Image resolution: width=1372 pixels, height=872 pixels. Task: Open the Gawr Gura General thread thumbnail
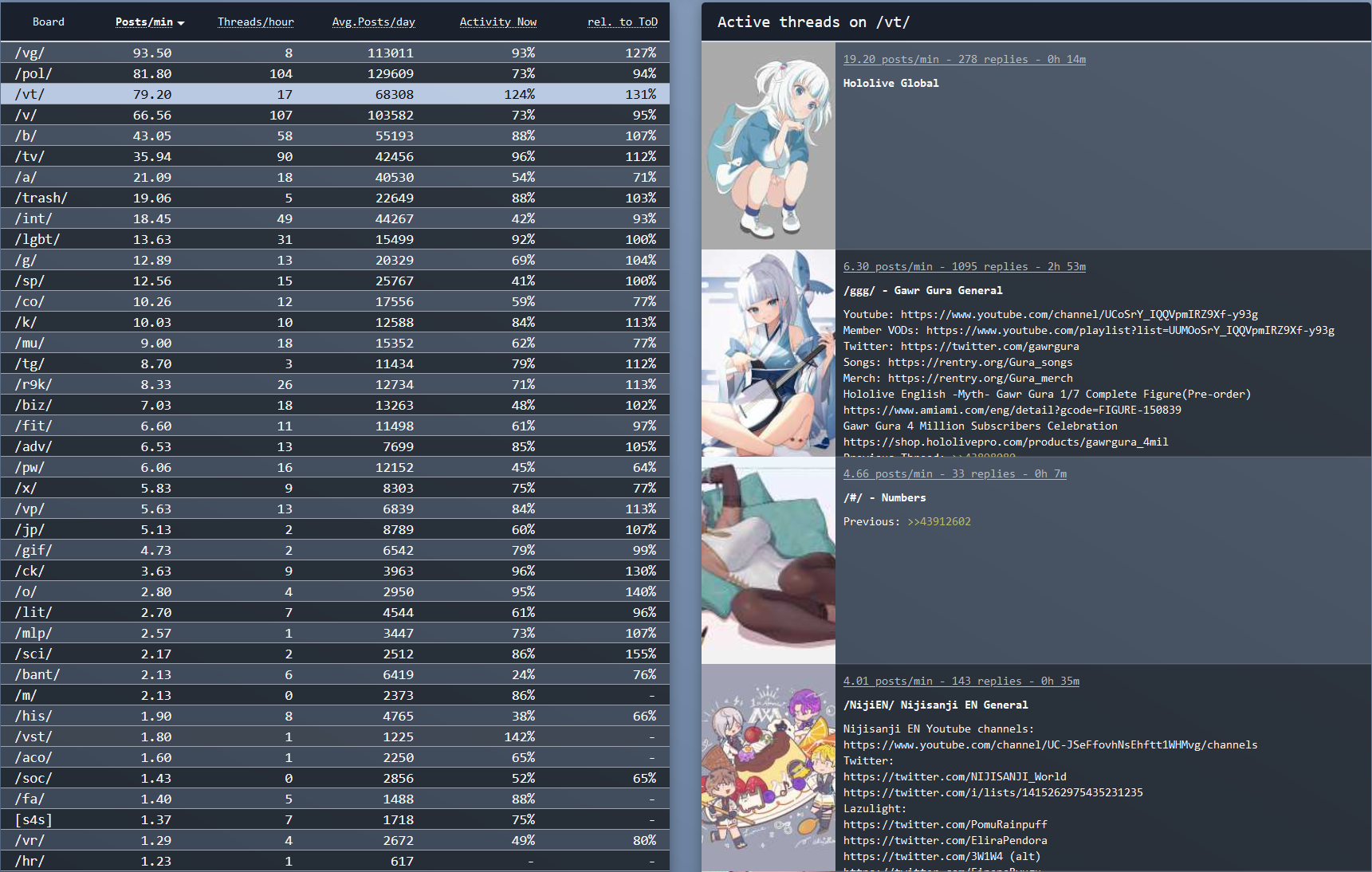pos(769,353)
